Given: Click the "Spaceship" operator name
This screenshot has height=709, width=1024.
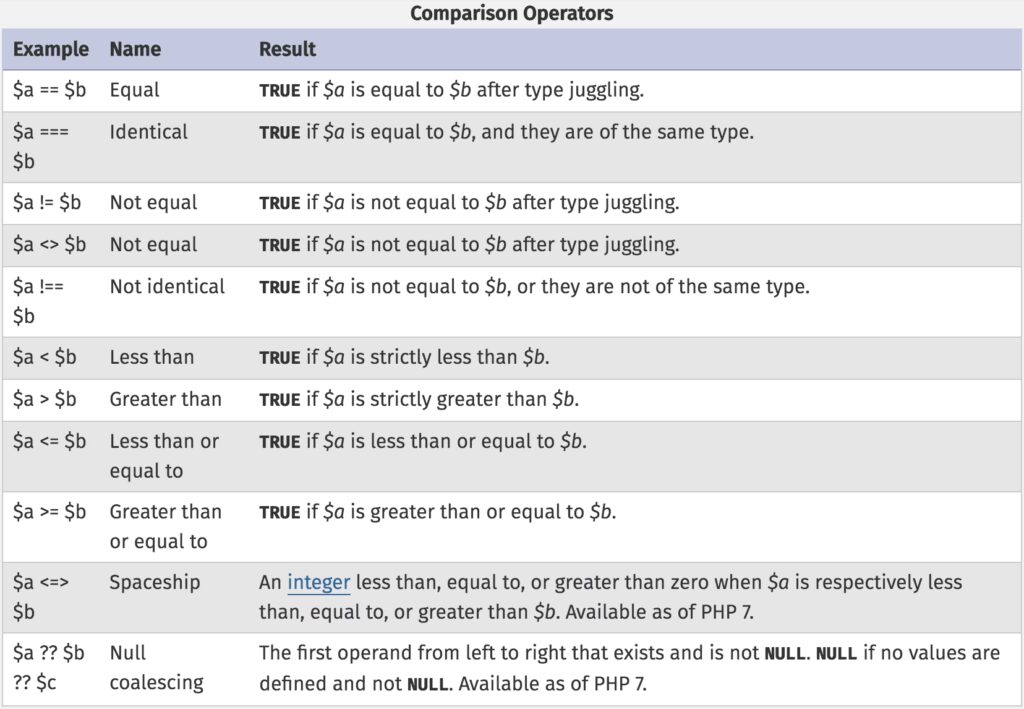Looking at the screenshot, I should [x=155, y=582].
